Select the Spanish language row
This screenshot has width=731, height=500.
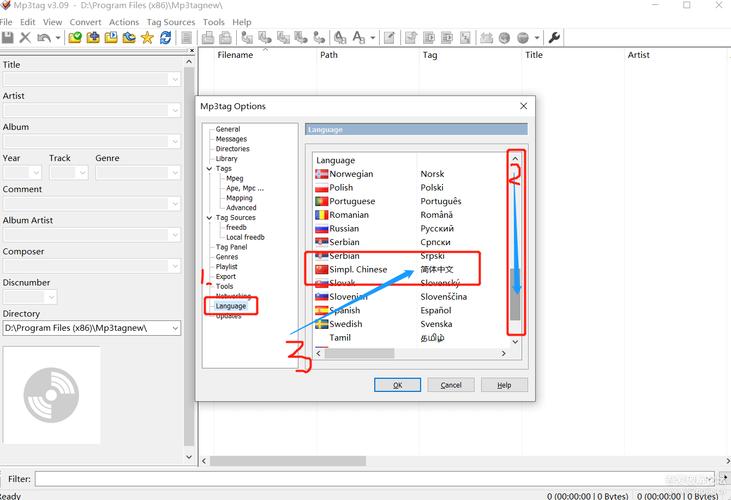click(409, 310)
